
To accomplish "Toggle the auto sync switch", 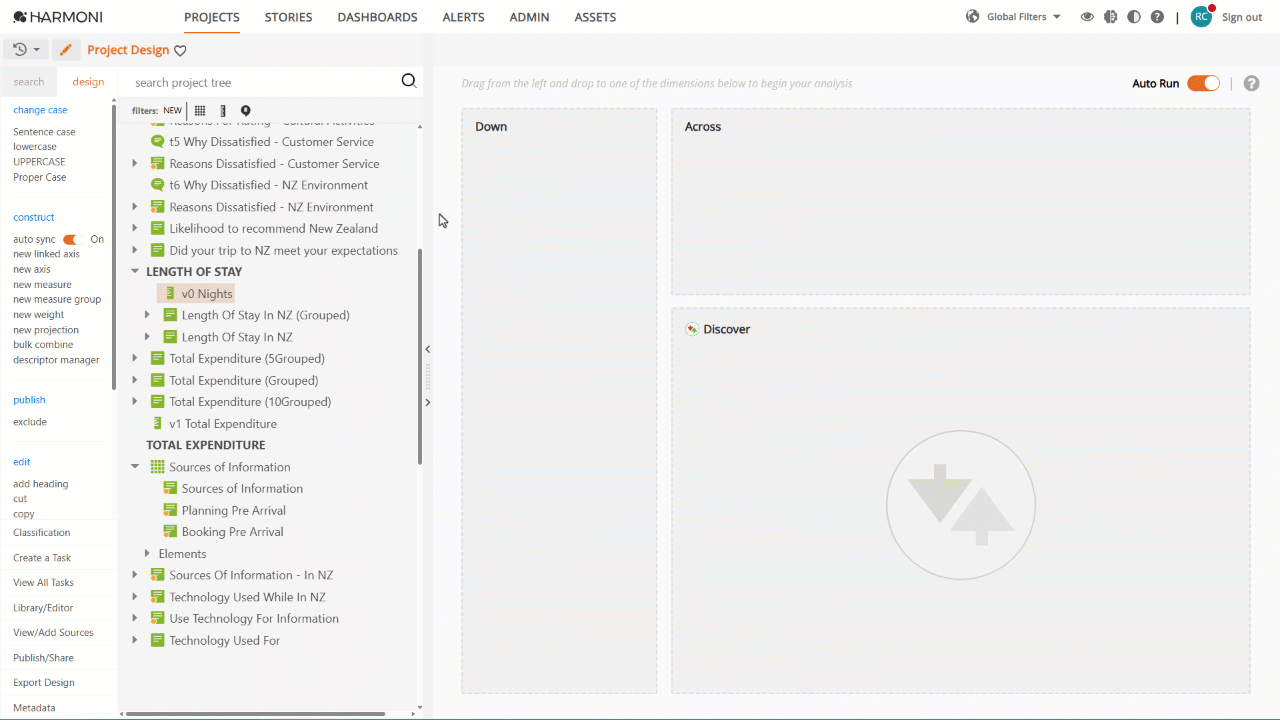I will 70,240.
